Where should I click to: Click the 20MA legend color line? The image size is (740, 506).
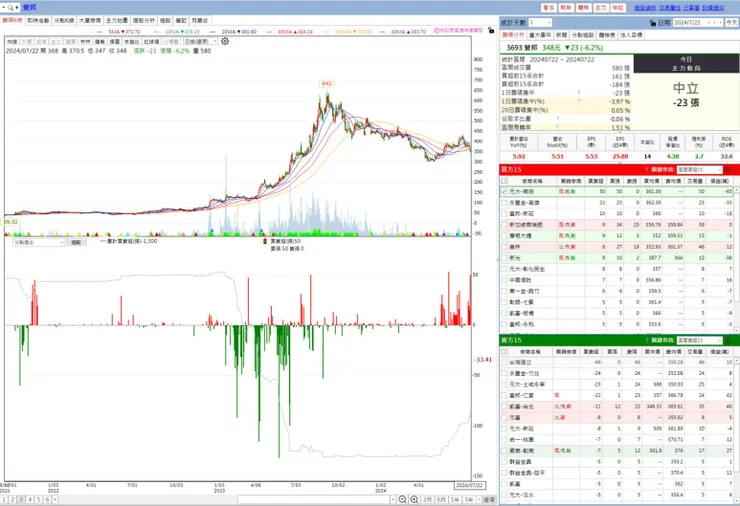212,32
